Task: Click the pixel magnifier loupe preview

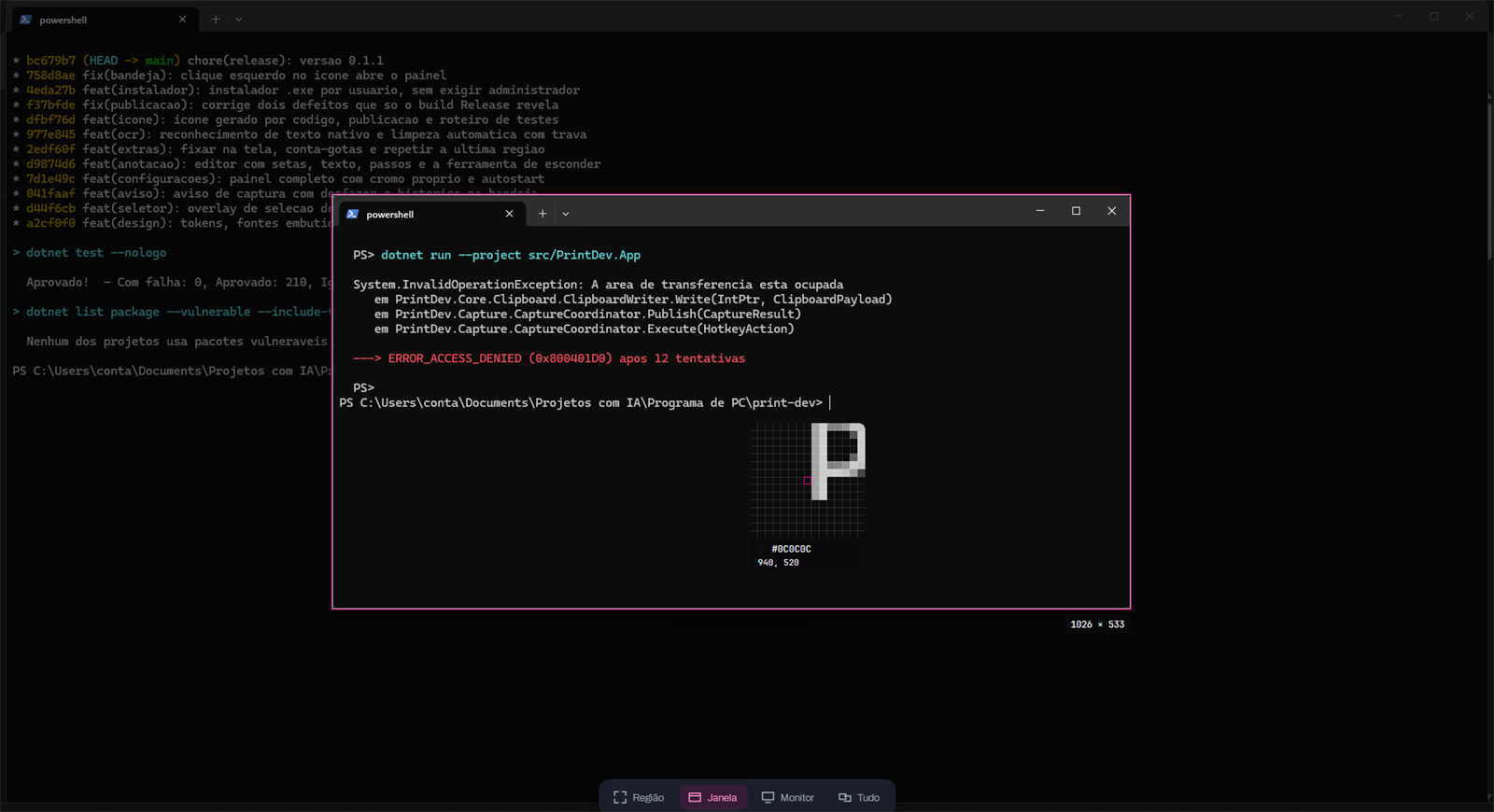Action: tap(808, 481)
